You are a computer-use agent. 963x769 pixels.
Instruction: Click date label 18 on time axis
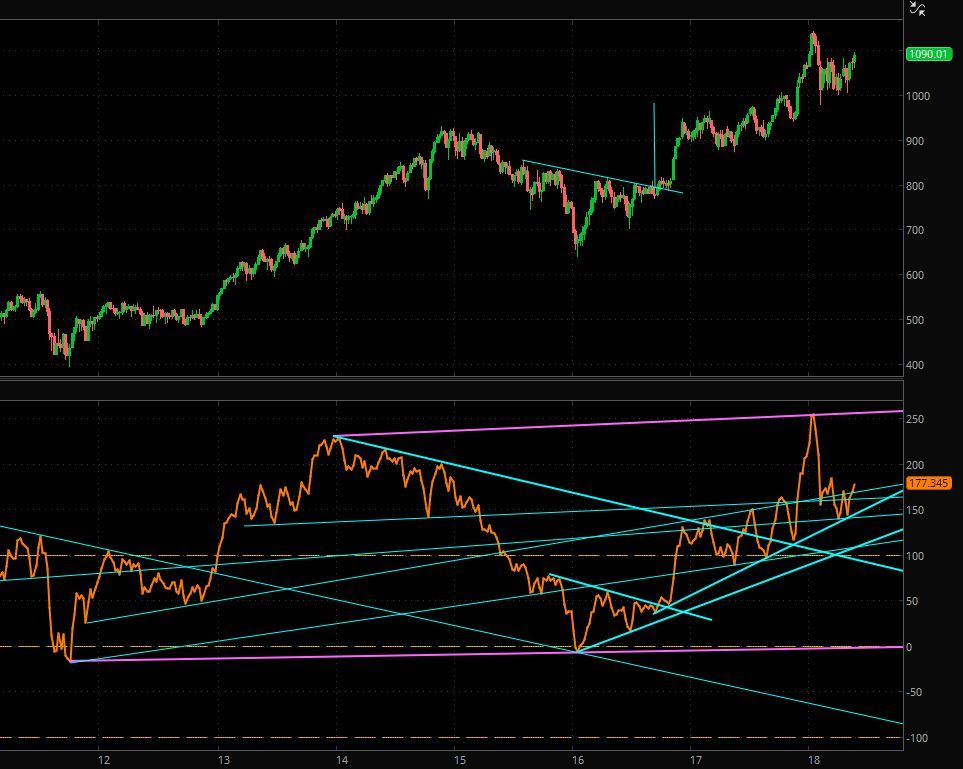814,760
